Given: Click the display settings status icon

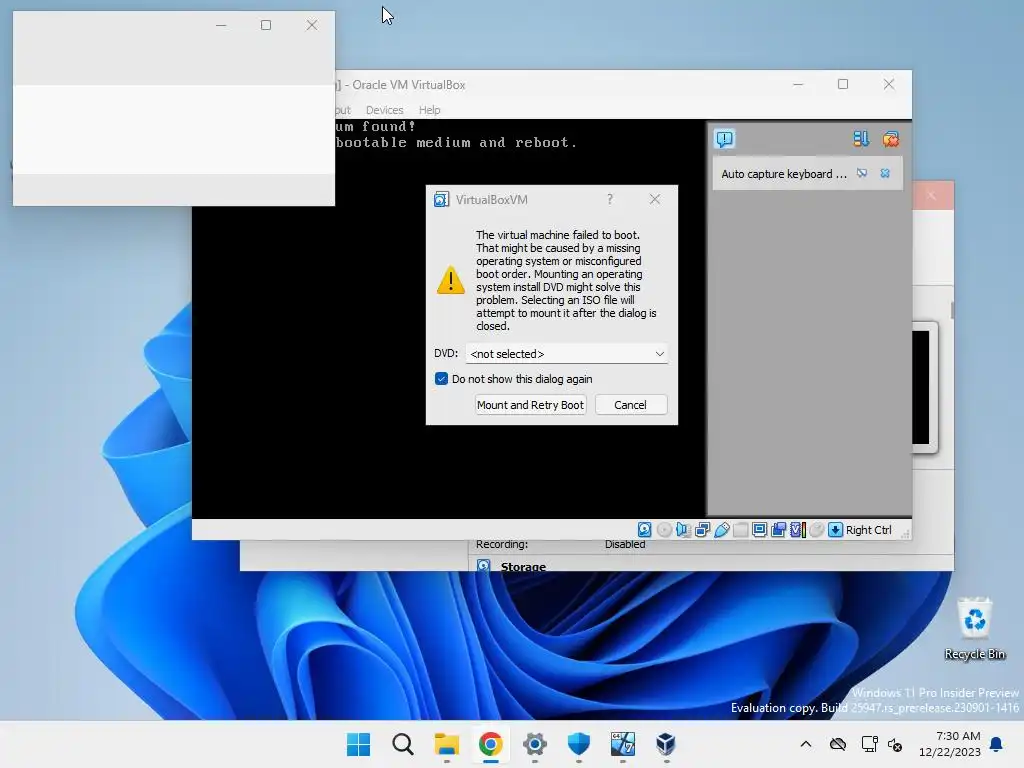Looking at the screenshot, I should pyautogui.click(x=760, y=530).
